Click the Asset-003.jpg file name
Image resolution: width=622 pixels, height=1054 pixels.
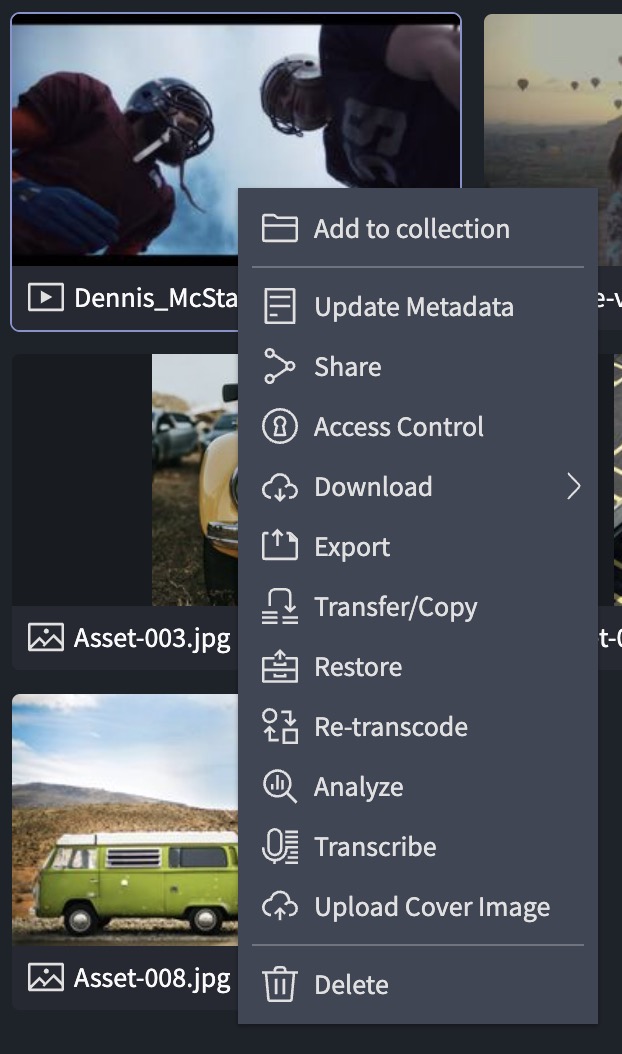152,638
